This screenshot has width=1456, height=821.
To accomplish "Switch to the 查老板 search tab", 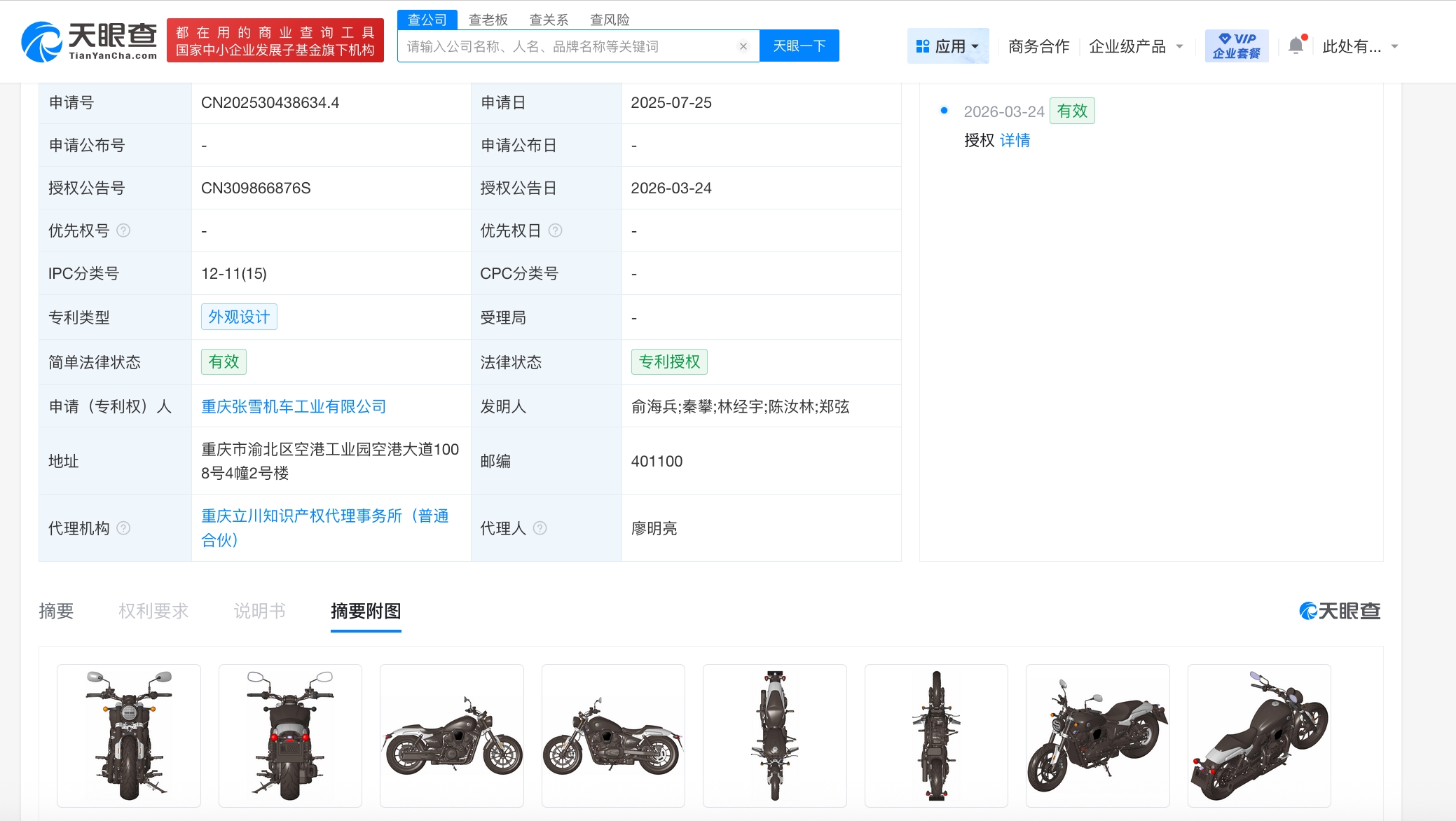I will coord(488,20).
